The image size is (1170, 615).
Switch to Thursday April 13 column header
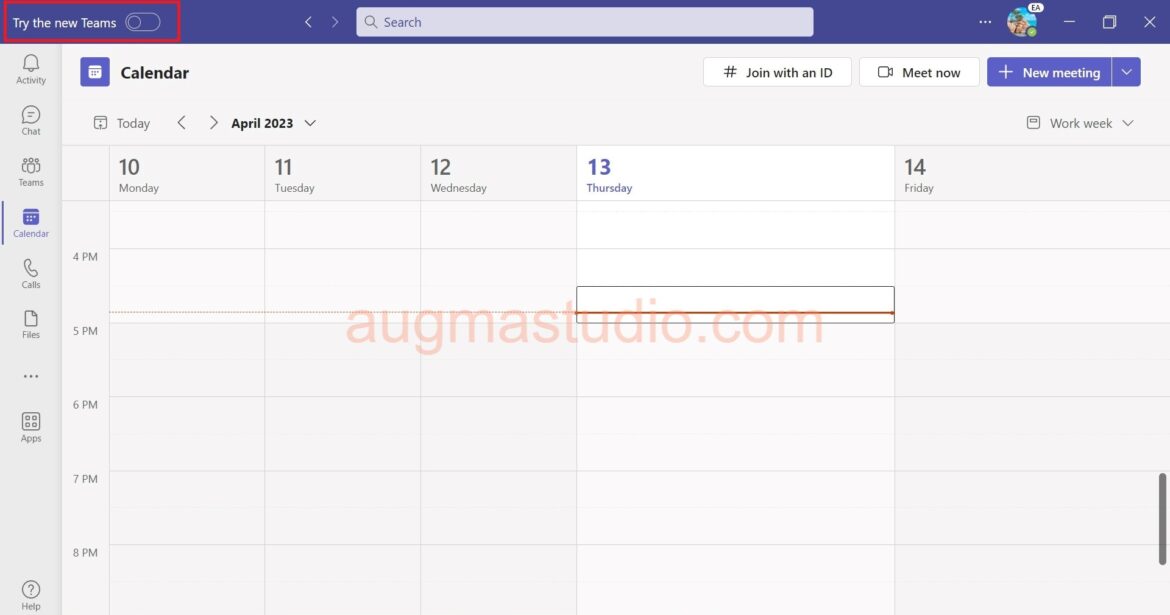click(610, 173)
